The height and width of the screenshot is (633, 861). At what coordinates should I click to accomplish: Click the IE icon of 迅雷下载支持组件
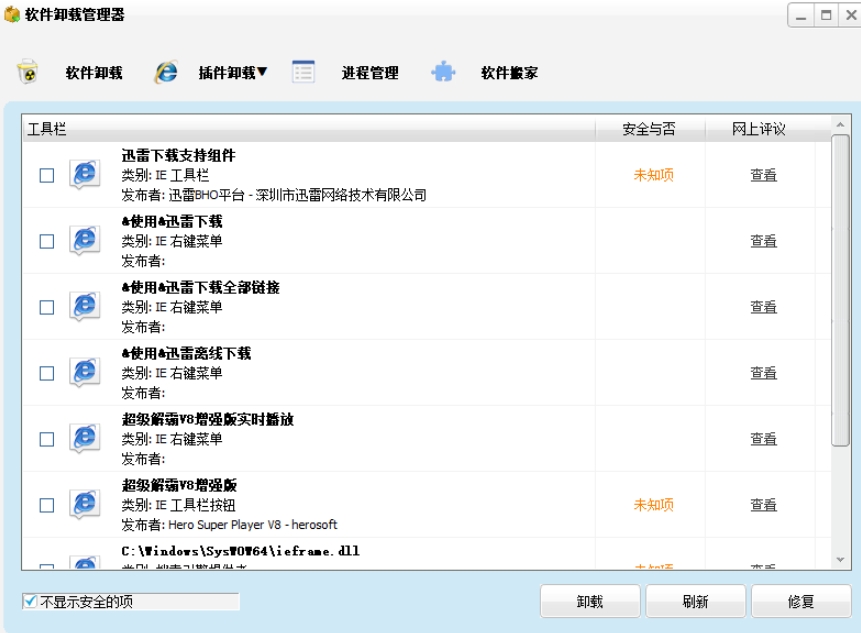tap(85, 175)
